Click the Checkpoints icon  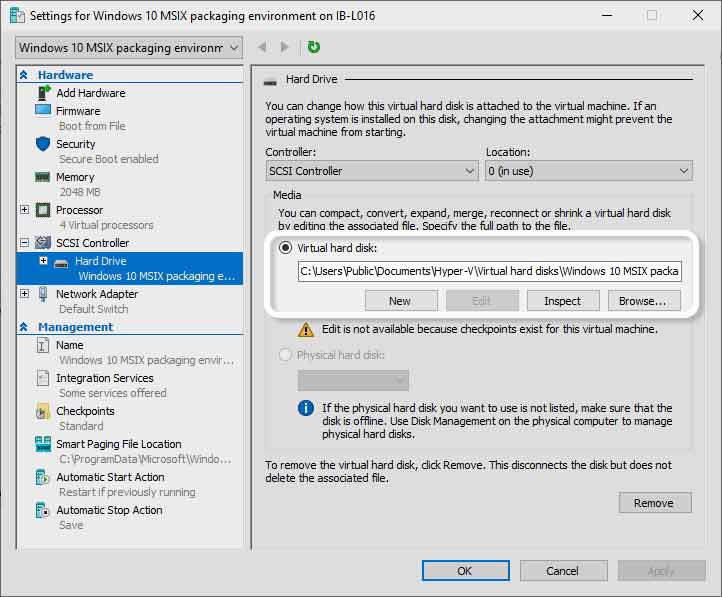42,411
